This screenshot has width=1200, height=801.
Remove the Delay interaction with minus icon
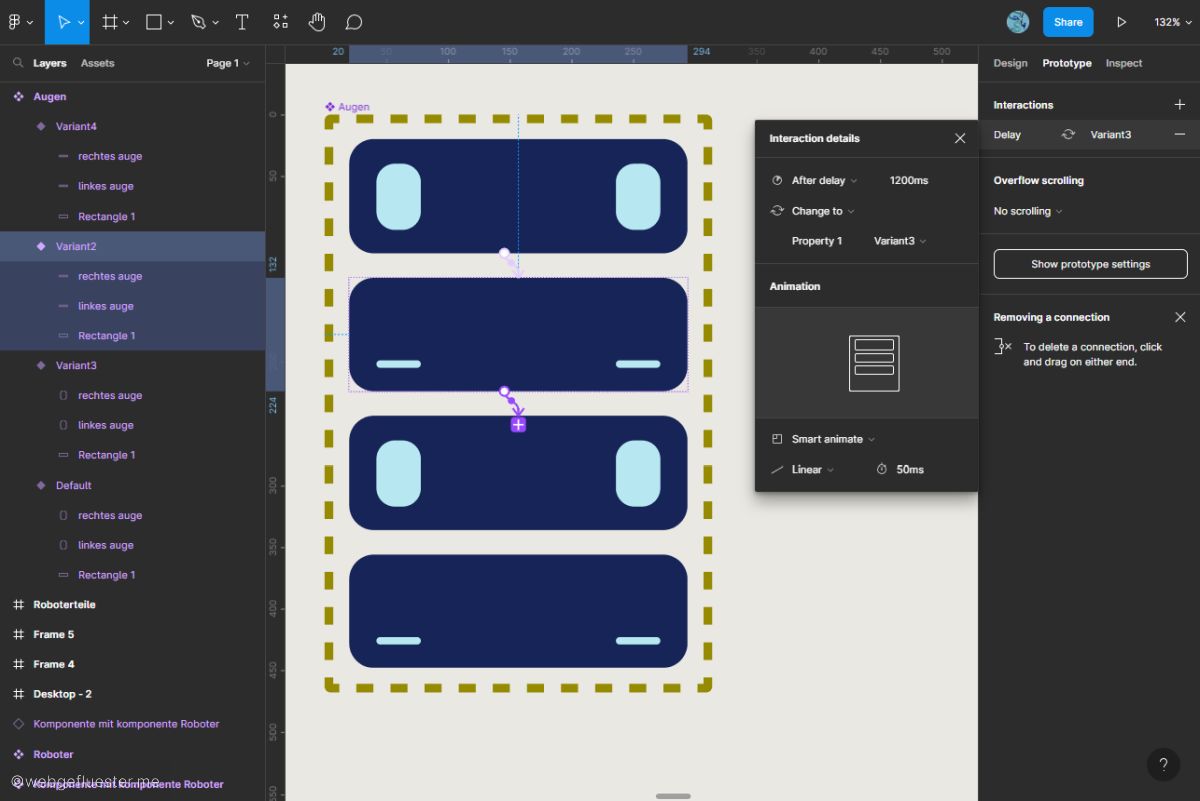[1179, 134]
